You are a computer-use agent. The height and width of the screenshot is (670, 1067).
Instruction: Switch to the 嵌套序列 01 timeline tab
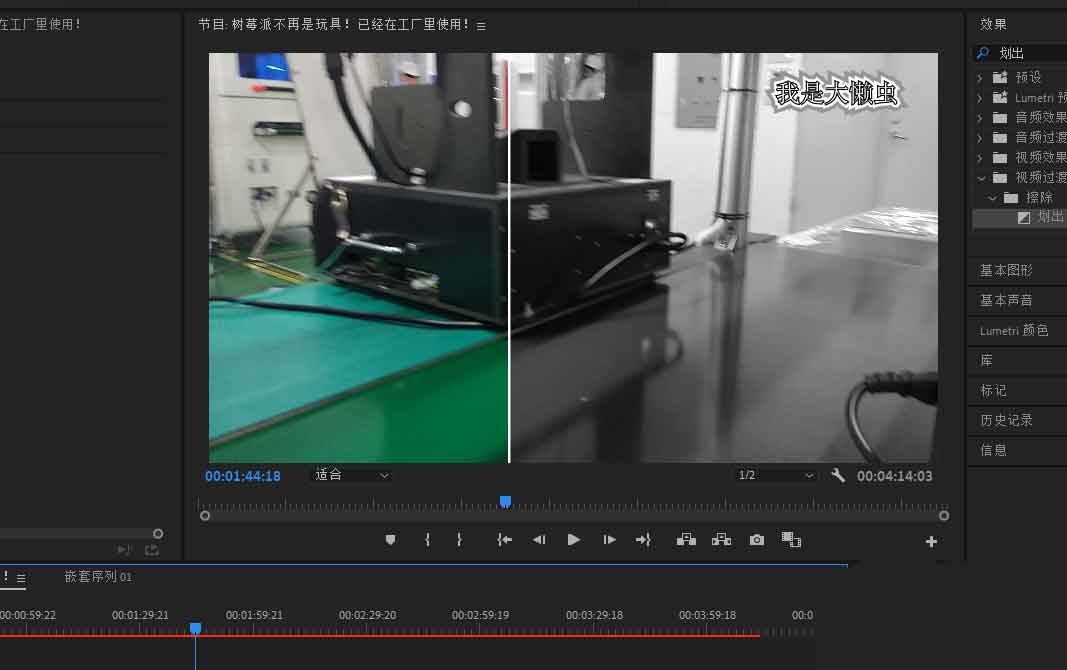click(x=98, y=577)
